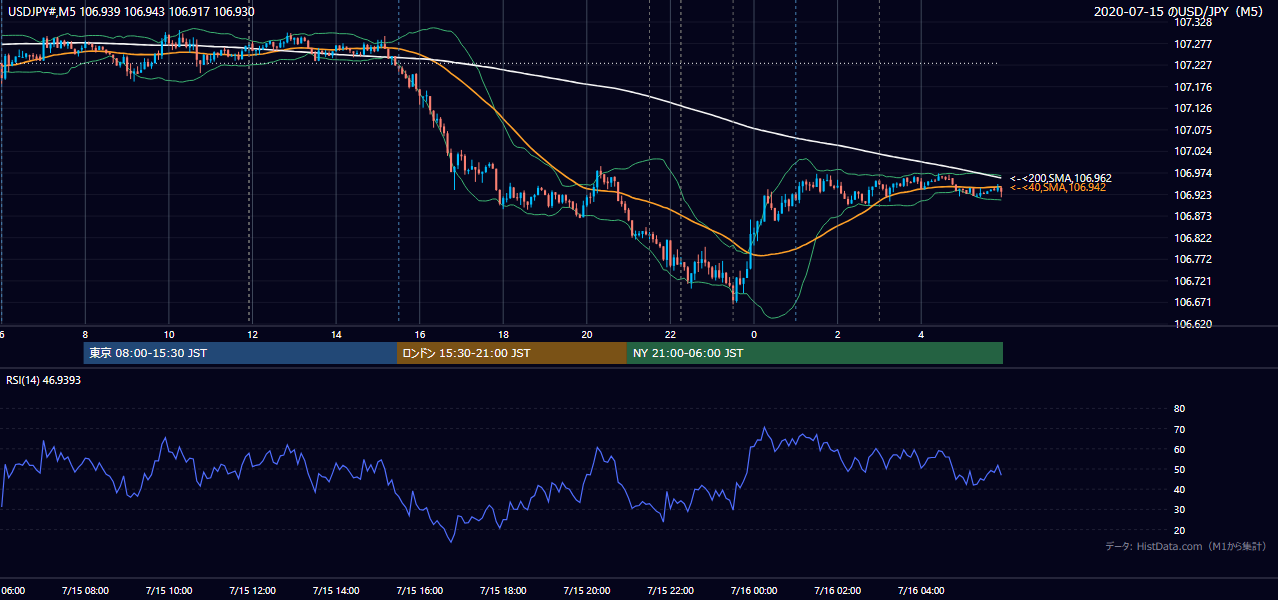Screen dimensions: 1278x600
Task: Click price axis label 107.126
Action: 1193,108
